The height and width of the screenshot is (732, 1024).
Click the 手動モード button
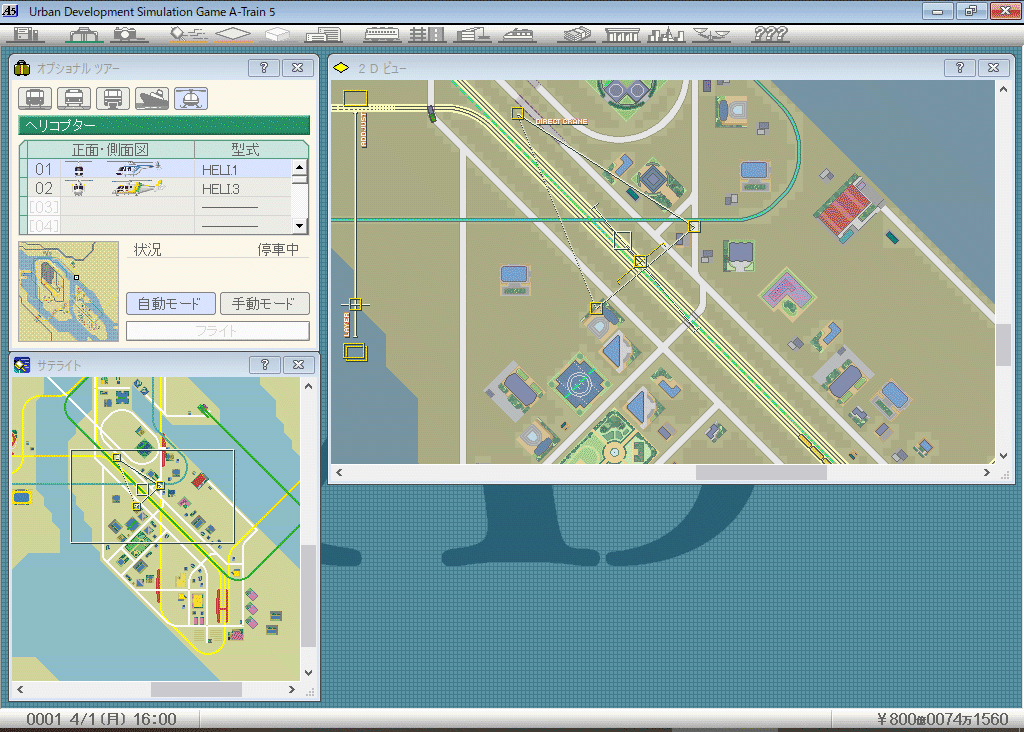(264, 304)
